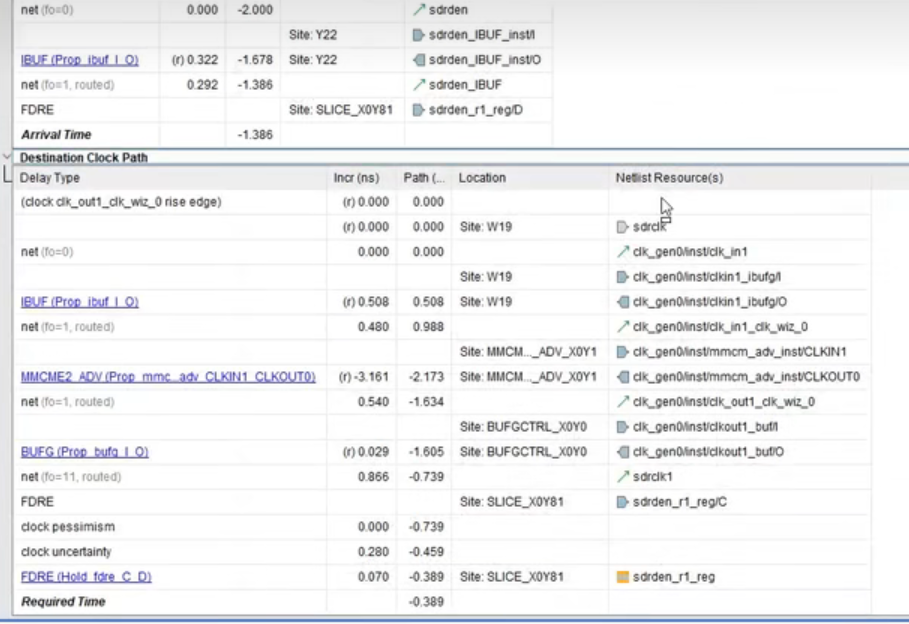This screenshot has height=624, width=909.
Task: Select the clk_out1_clk_wiz_0 rise edge row
Action: [441, 202]
